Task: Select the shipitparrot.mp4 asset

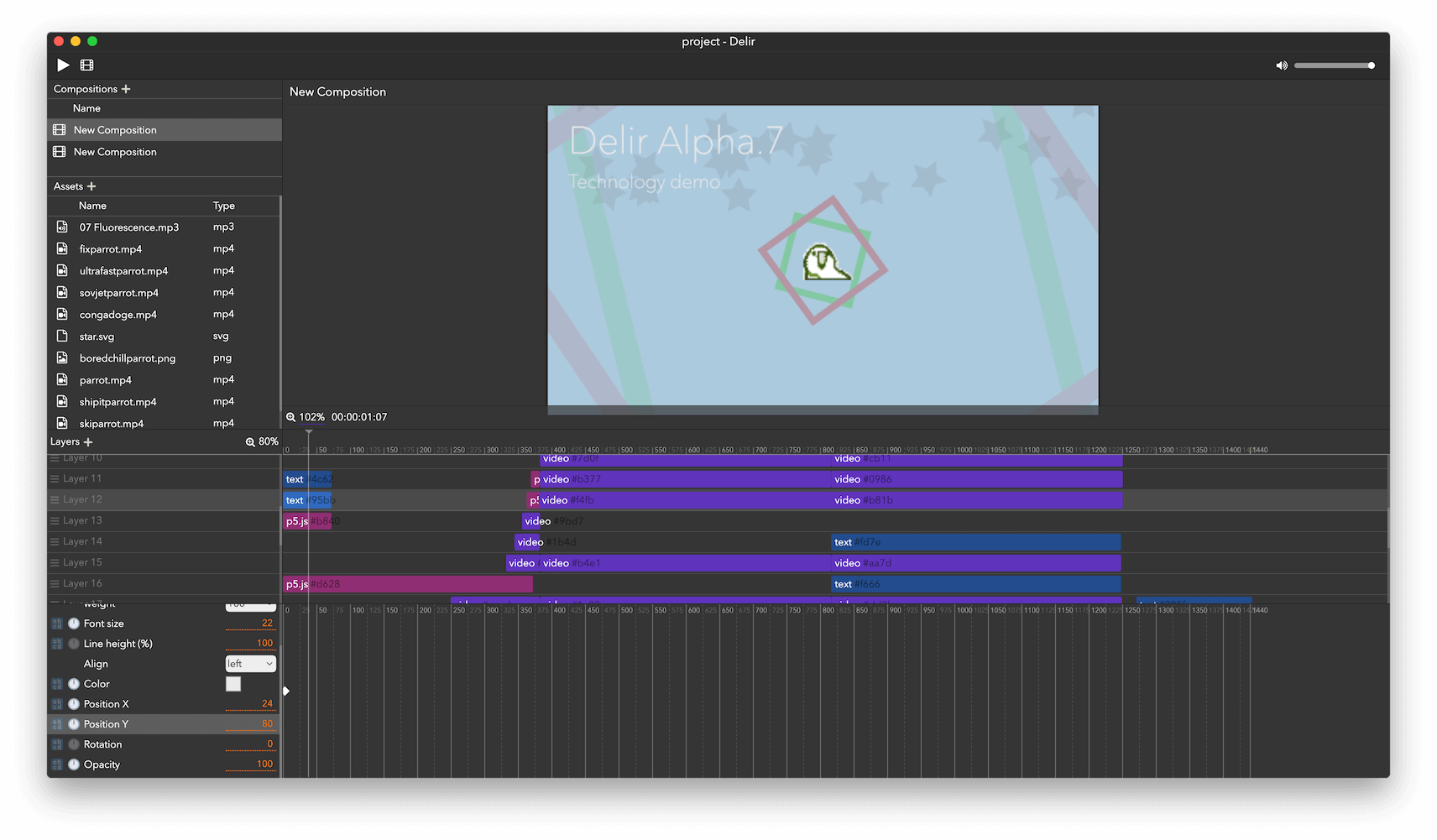Action: pyautogui.click(x=164, y=402)
